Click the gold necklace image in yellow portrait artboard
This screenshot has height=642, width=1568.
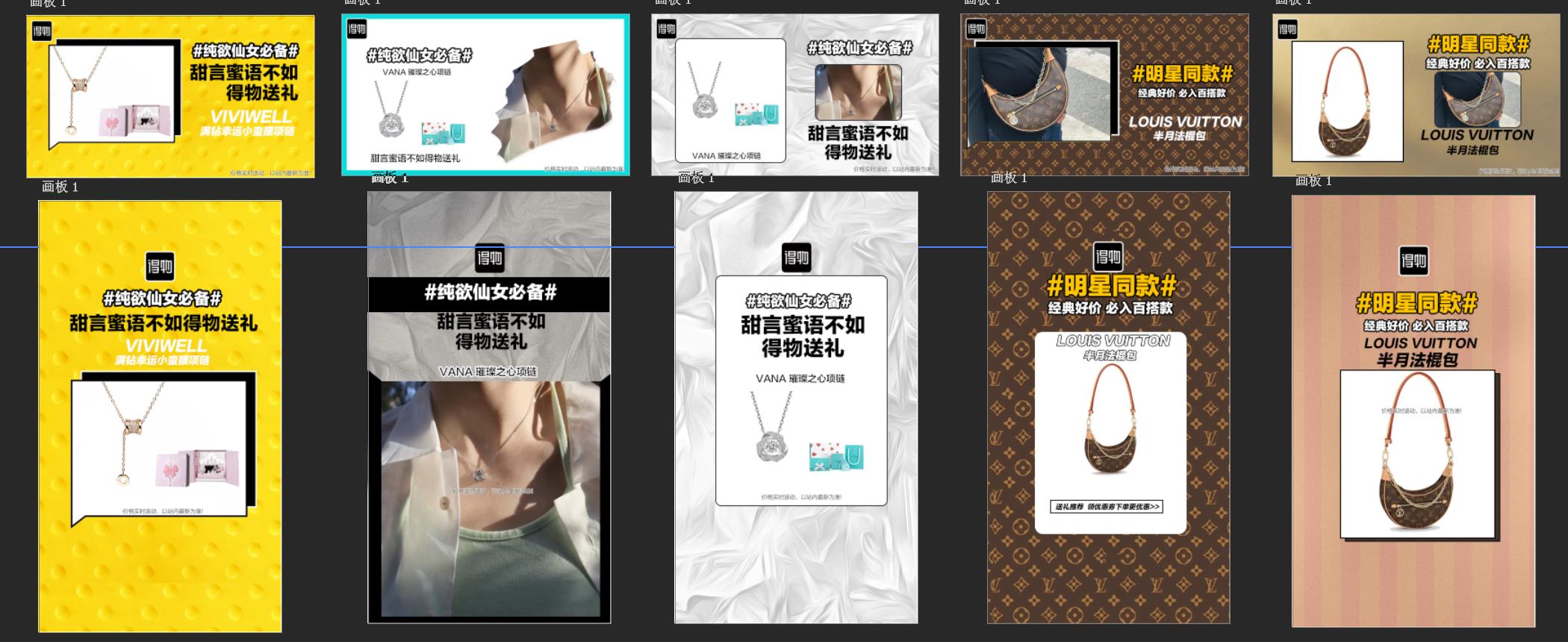tap(133, 434)
